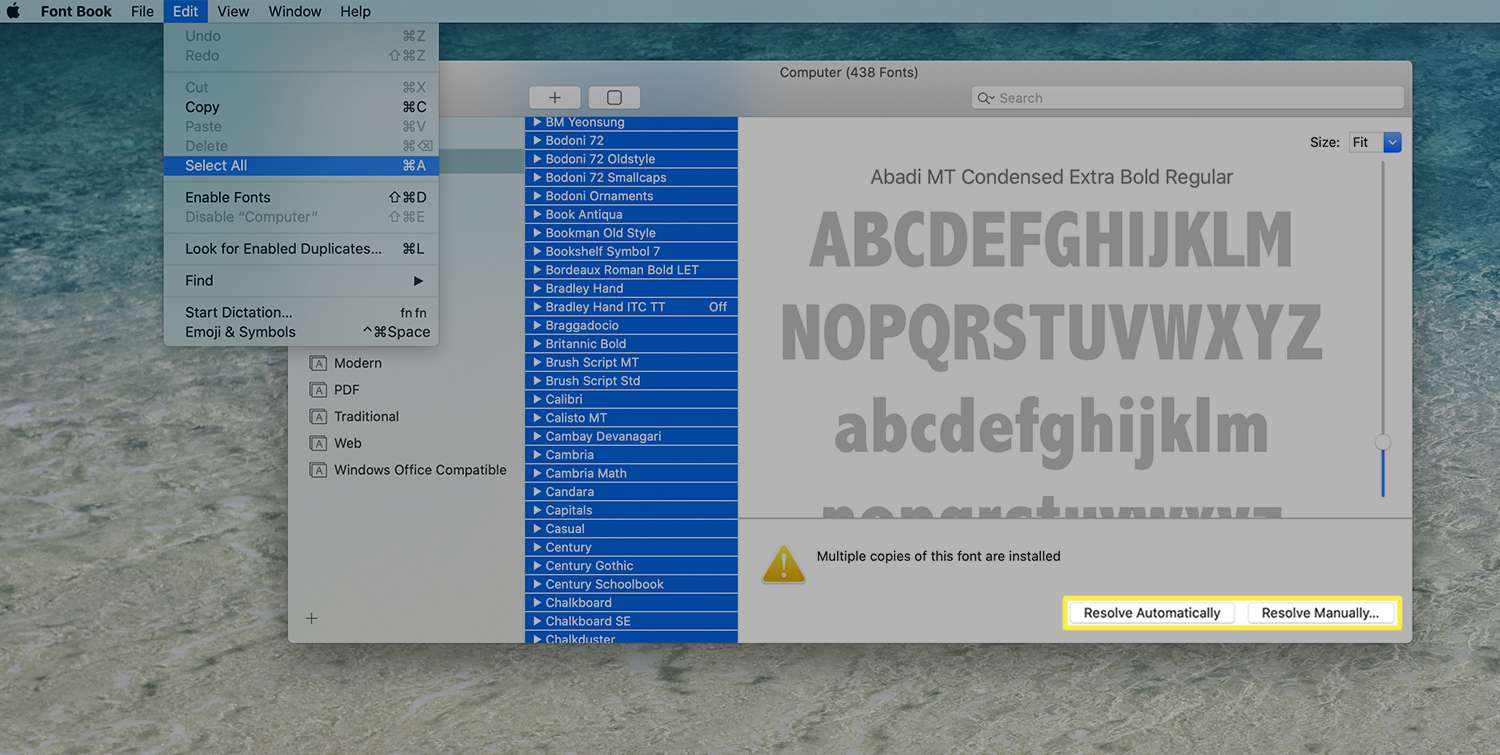Select the Bodoni 72 Oldstyle font
The image size is (1500, 755).
coord(631,159)
